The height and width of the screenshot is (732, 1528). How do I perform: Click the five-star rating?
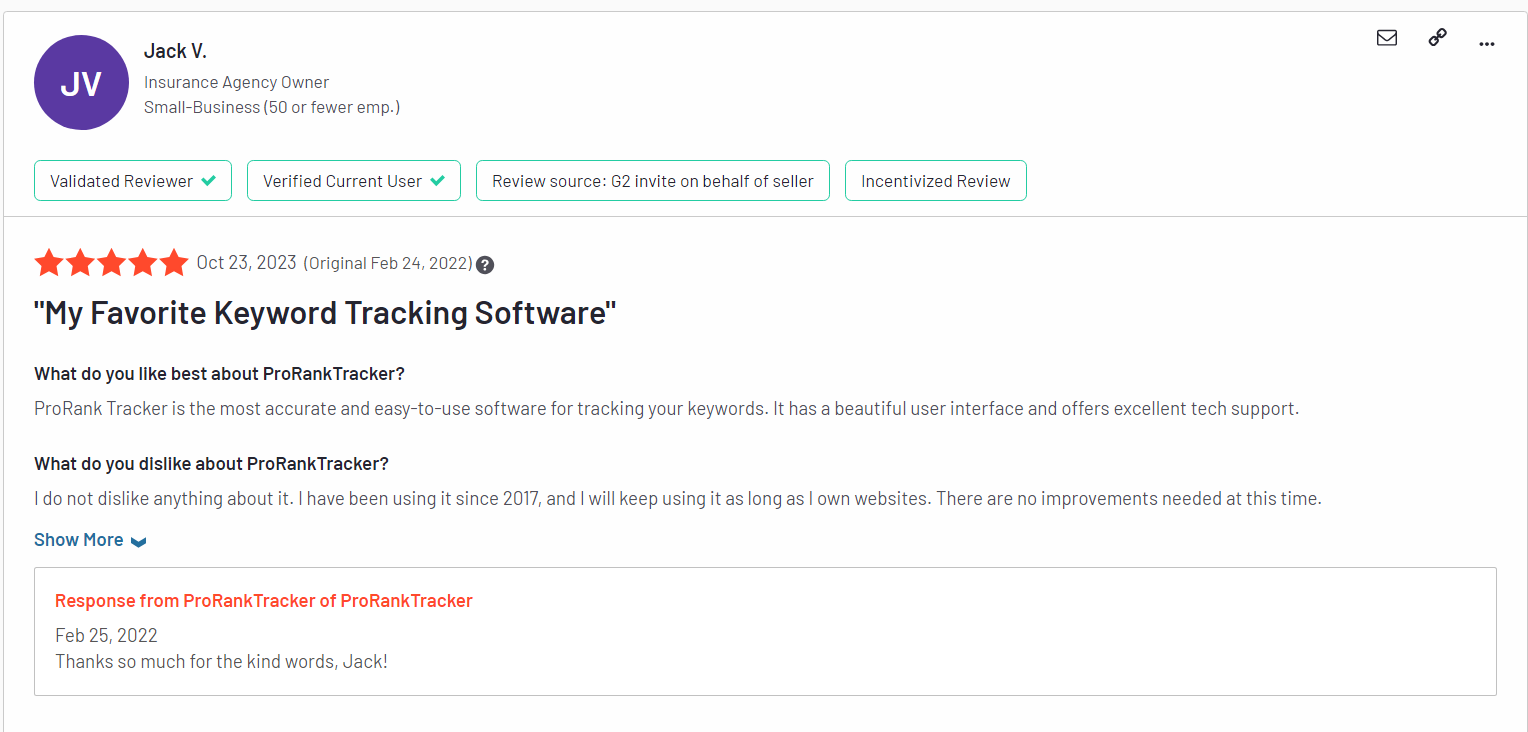click(x=111, y=263)
